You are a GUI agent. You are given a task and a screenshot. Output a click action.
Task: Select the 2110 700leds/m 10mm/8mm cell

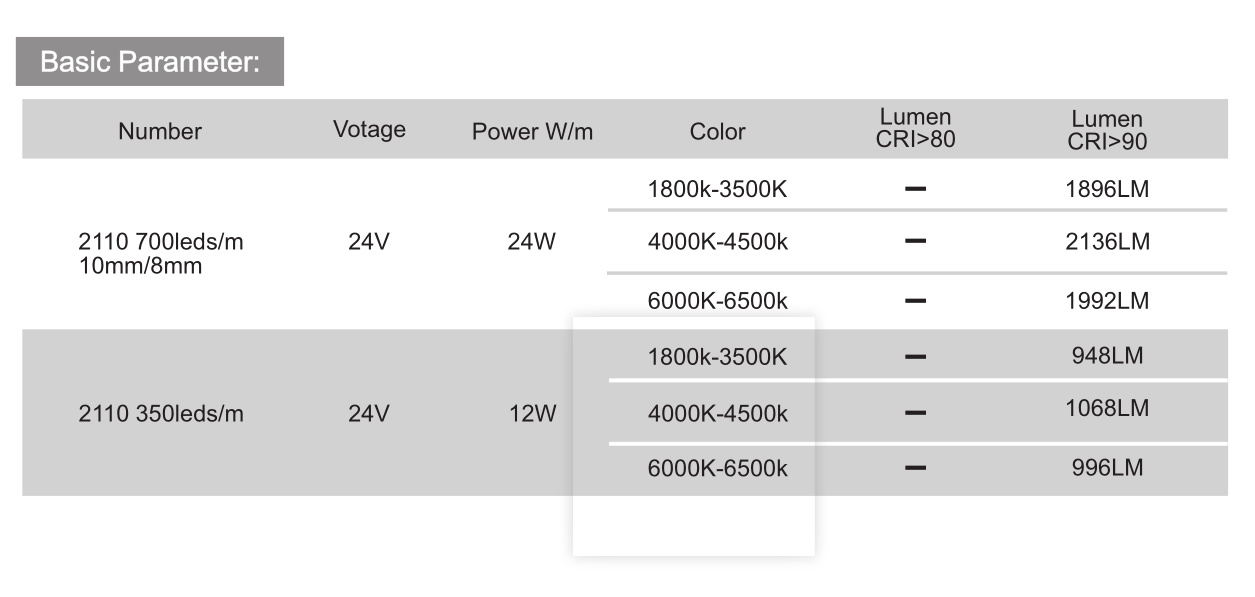(160, 254)
